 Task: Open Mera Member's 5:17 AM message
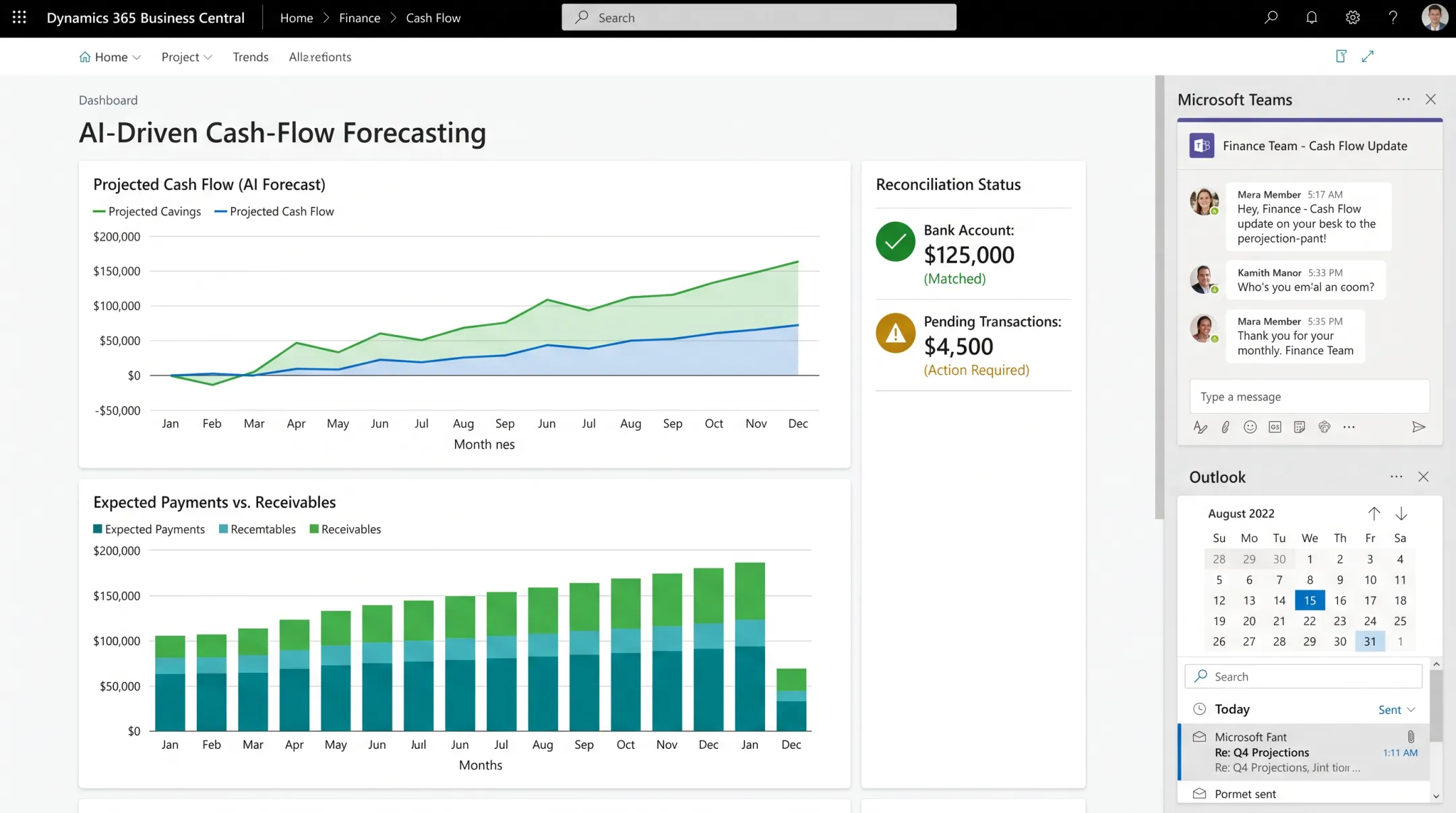pos(1308,216)
